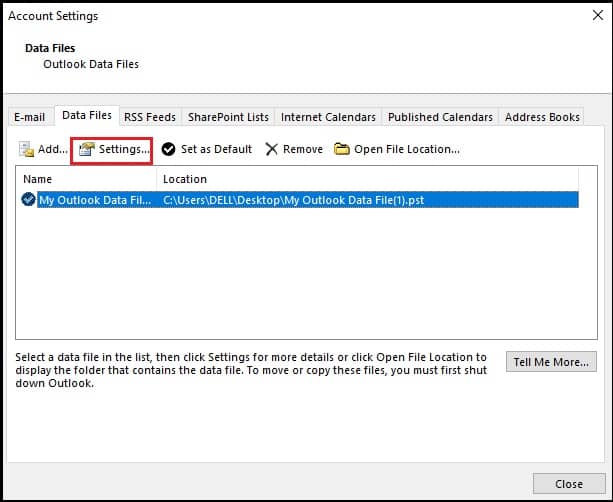
Task: Click the Open File Location... label
Action: 407,149
